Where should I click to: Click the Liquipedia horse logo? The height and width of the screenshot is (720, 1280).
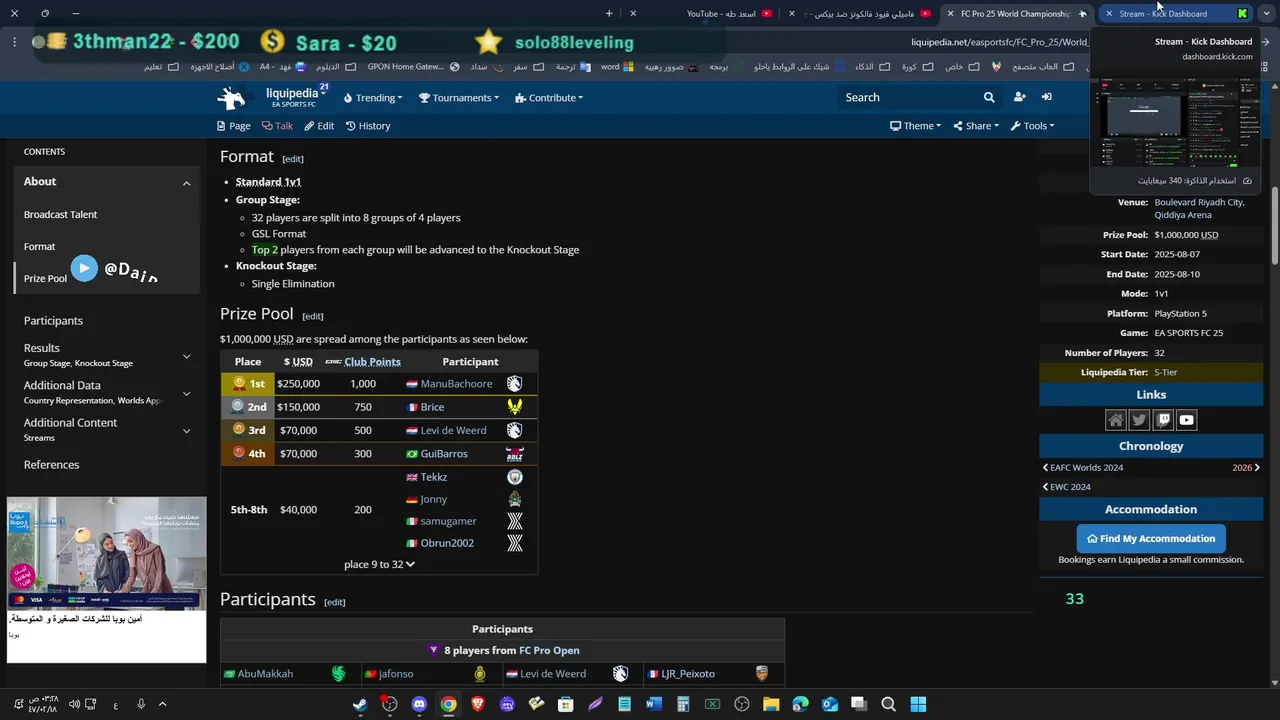[x=231, y=97]
